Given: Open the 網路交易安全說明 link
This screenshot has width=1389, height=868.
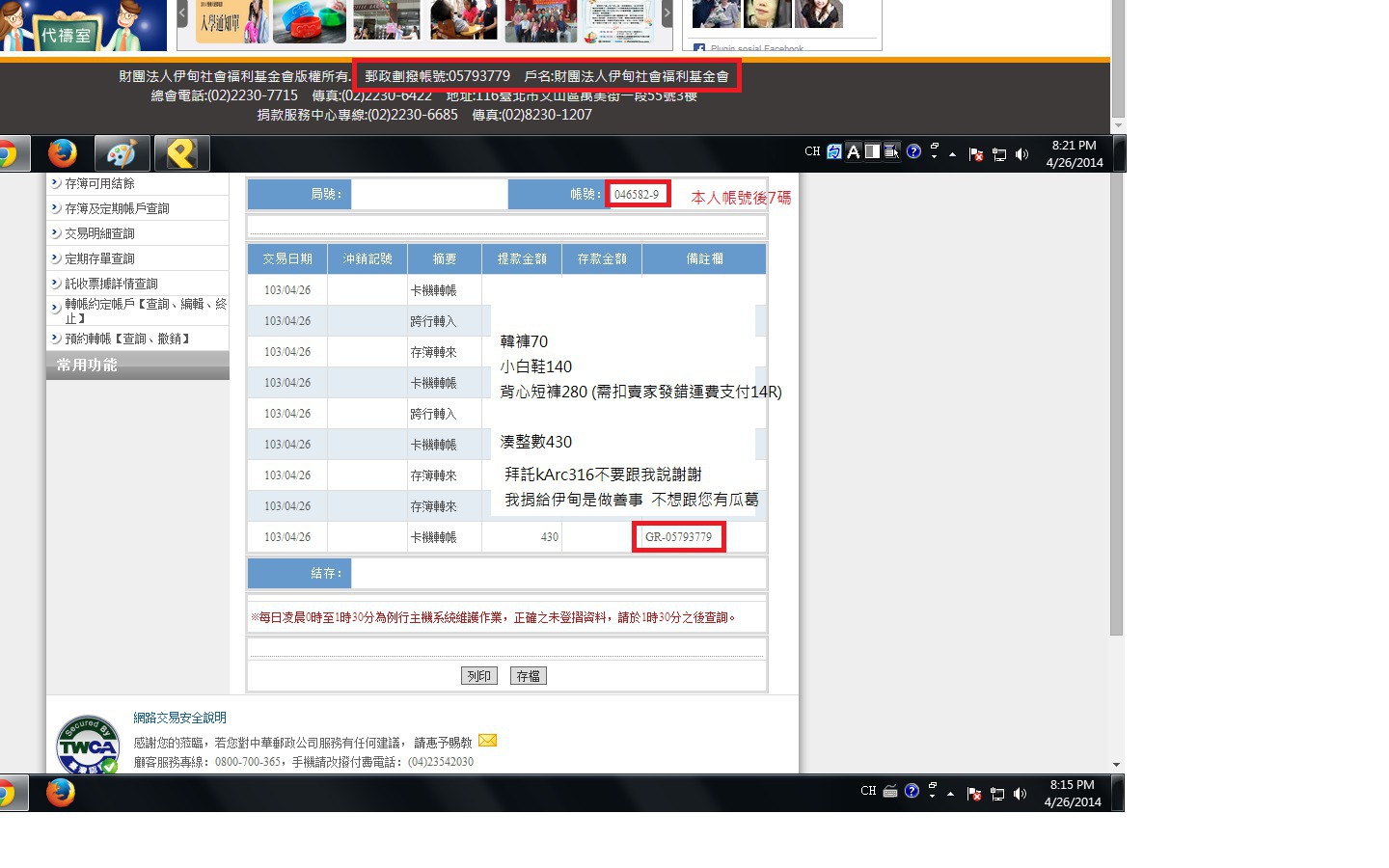Looking at the screenshot, I should pyautogui.click(x=179, y=718).
